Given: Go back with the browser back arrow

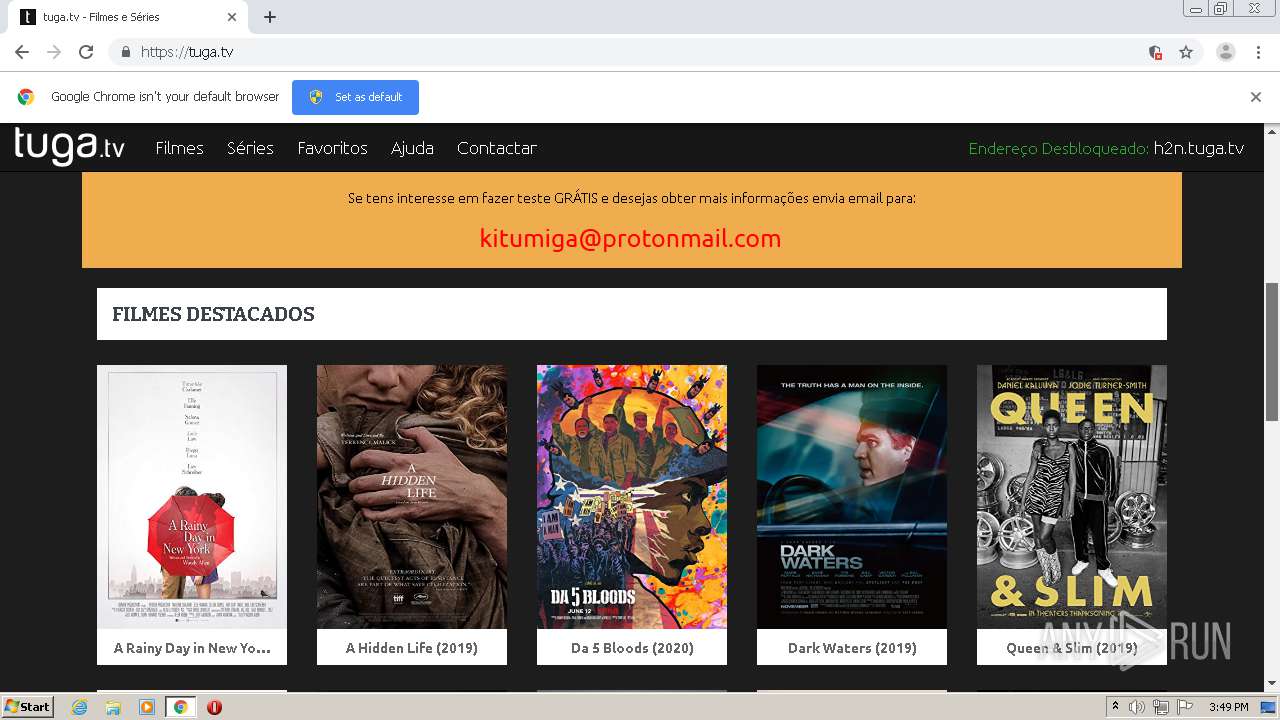Looking at the screenshot, I should coord(22,52).
